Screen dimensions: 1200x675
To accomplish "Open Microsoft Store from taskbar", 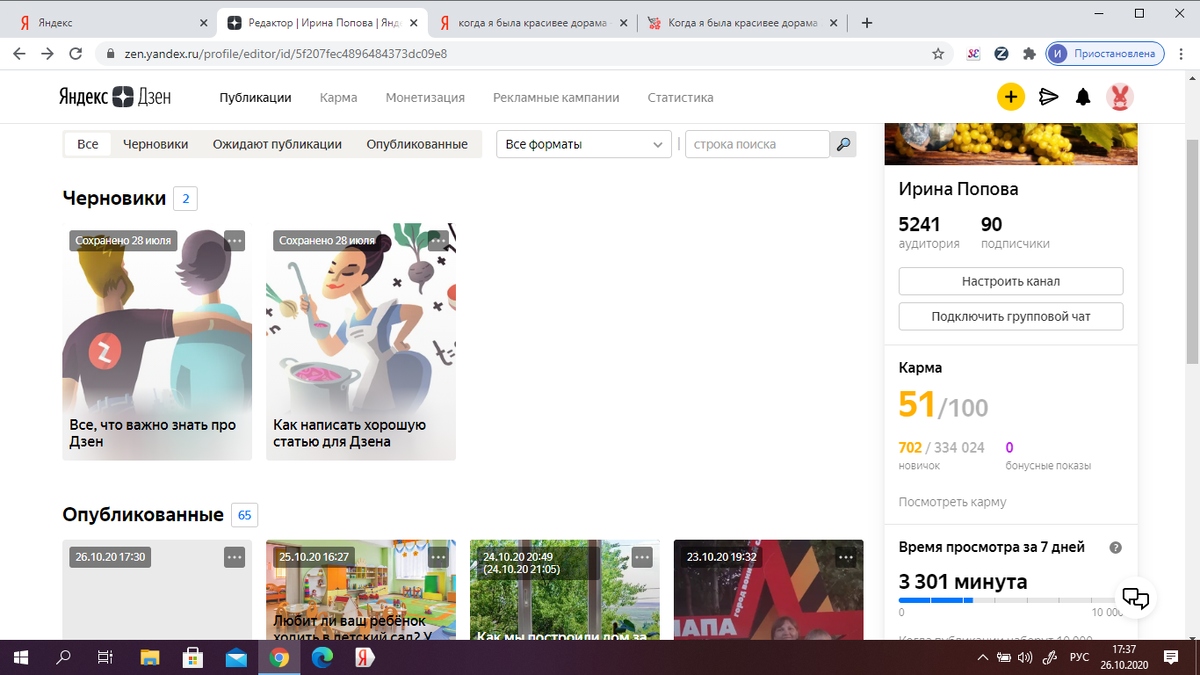I will coord(193,657).
